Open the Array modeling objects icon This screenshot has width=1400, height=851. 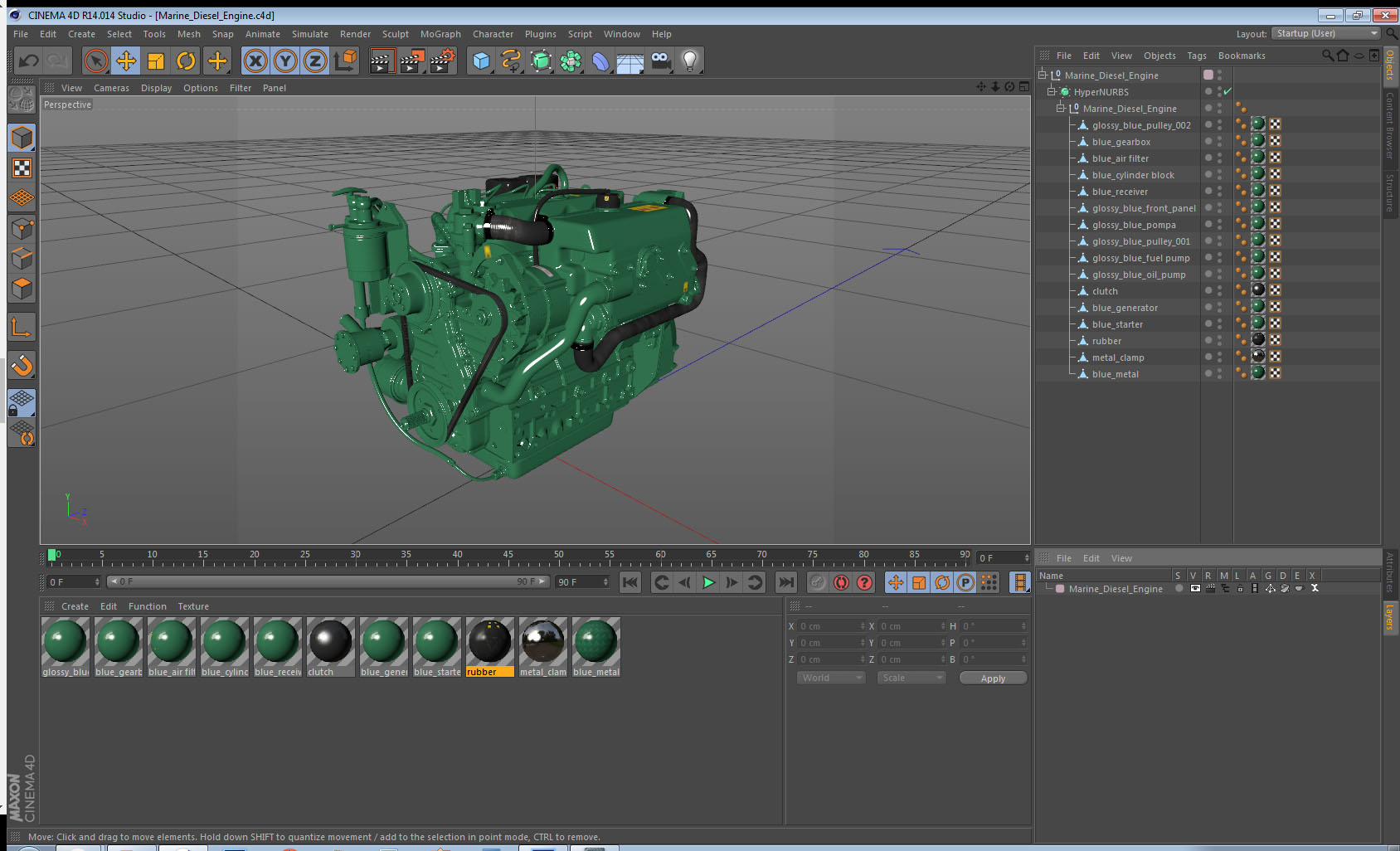pyautogui.click(x=571, y=61)
